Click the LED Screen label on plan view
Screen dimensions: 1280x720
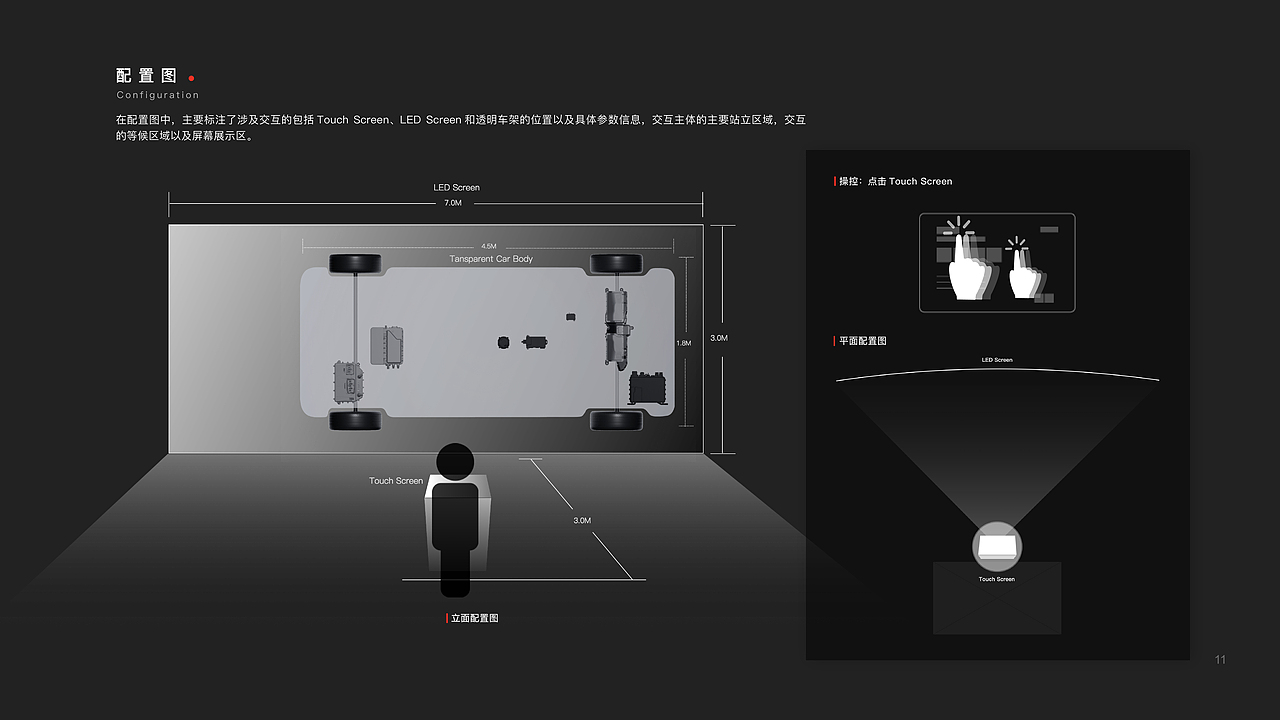[x=997, y=360]
